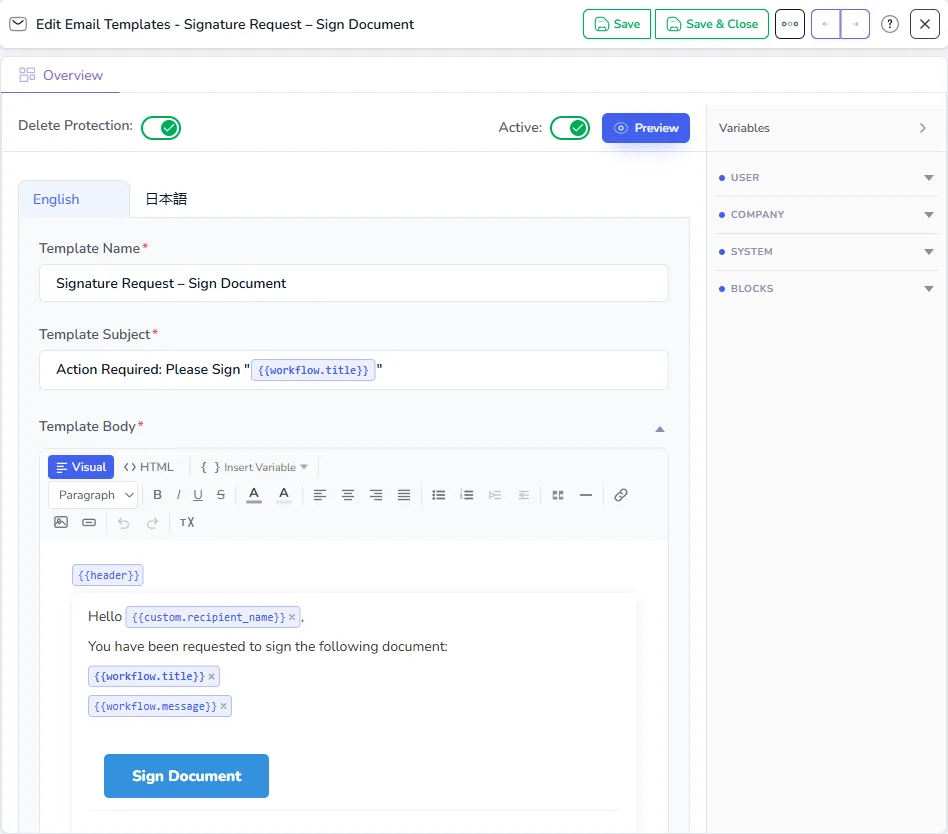Switch editor to HTML mode
The image size is (948, 834).
point(149,467)
